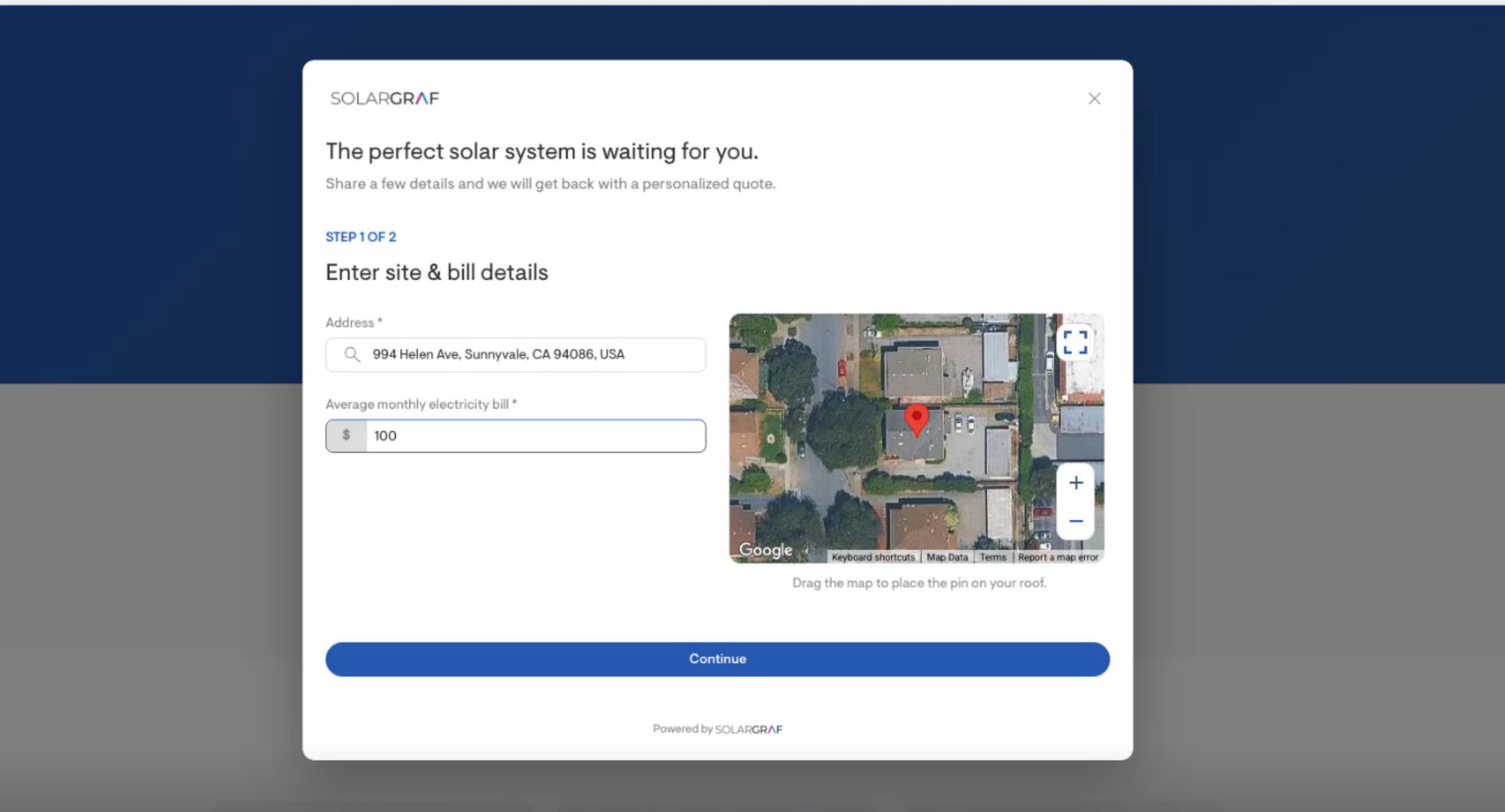
Task: Toggle fullscreen map view
Action: pyautogui.click(x=1075, y=342)
